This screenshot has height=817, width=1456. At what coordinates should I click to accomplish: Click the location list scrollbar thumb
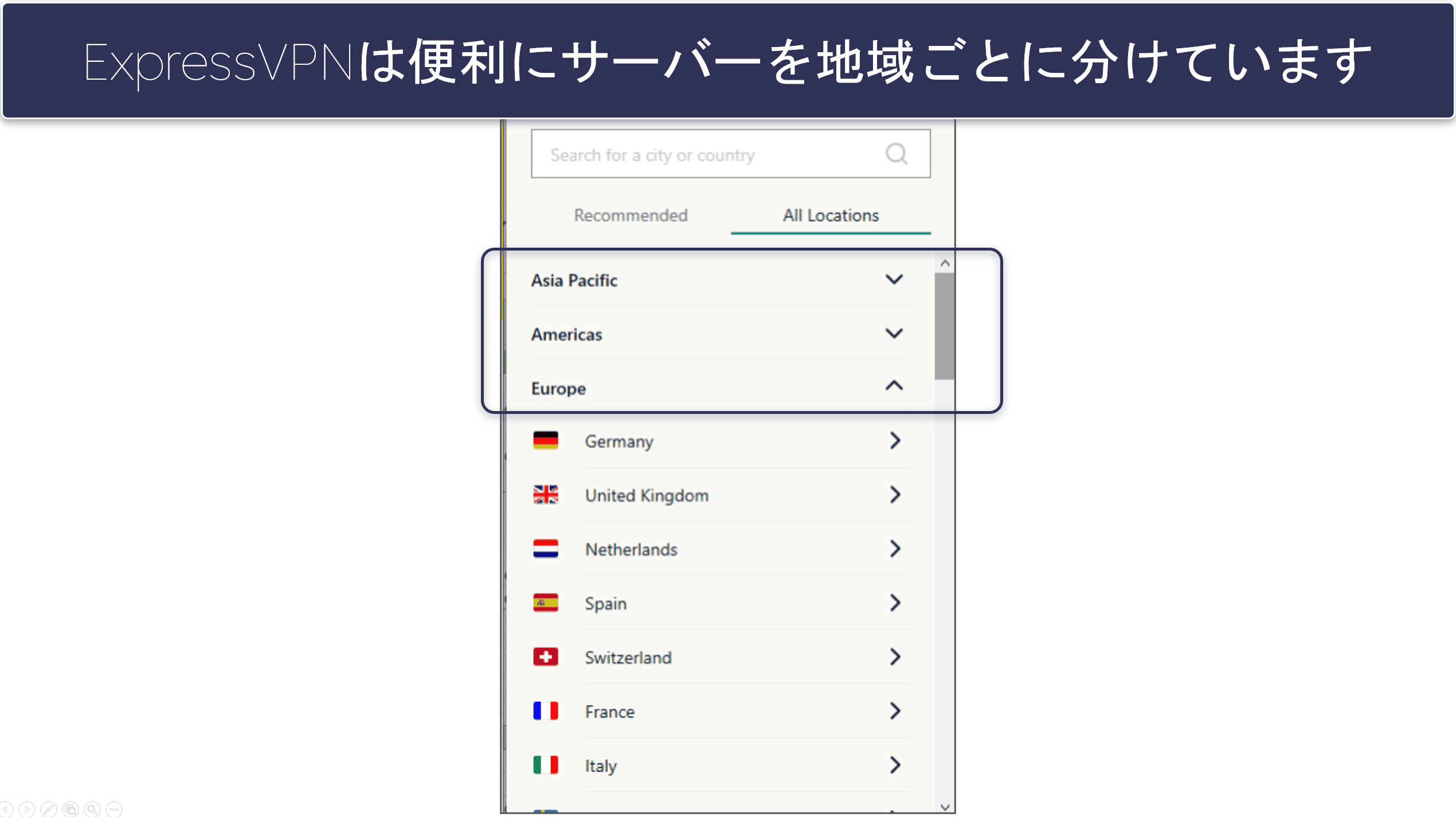pos(945,326)
